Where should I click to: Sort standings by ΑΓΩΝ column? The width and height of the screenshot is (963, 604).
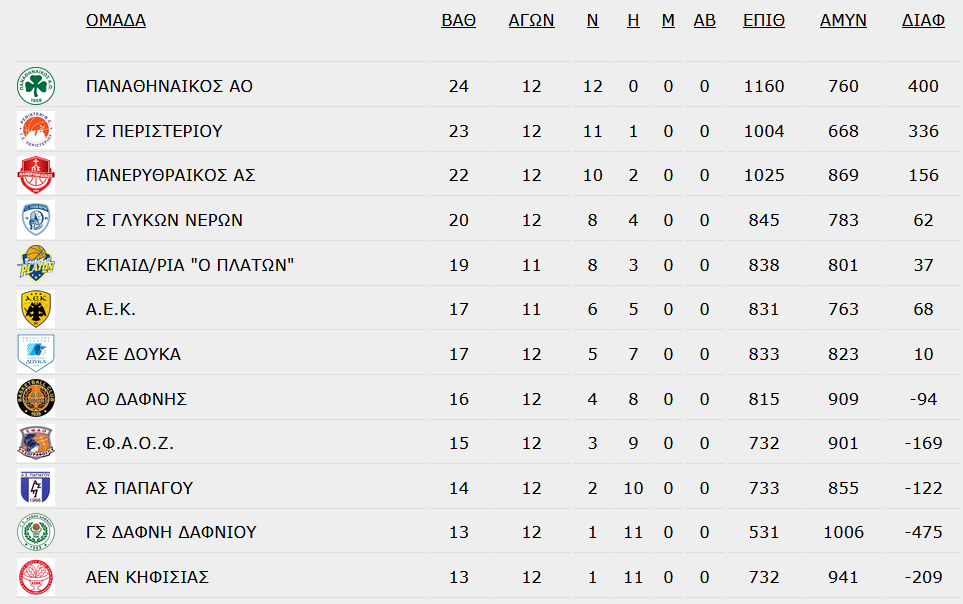pyautogui.click(x=531, y=20)
